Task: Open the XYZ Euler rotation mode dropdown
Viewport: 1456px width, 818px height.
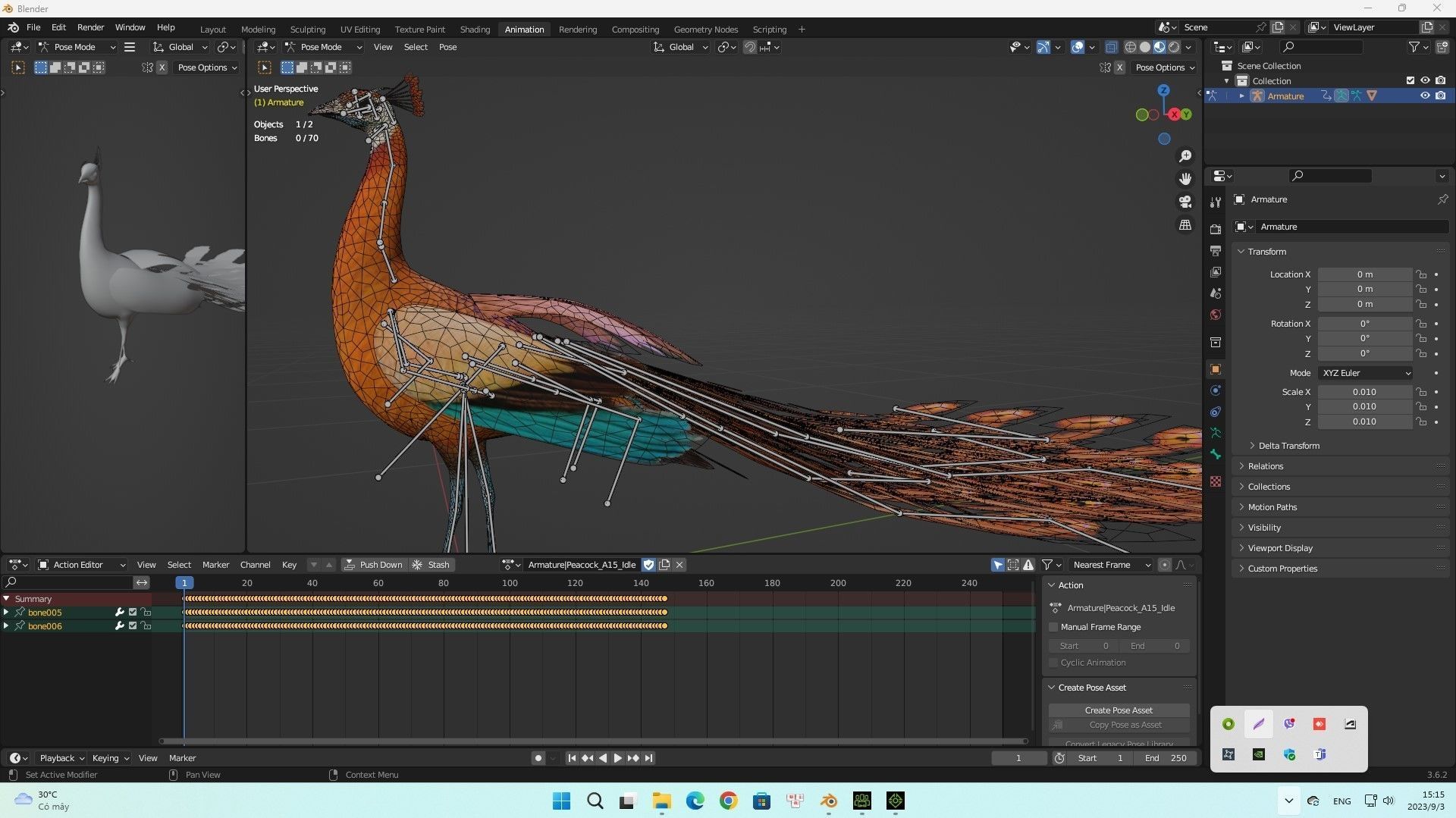Action: pos(1365,373)
